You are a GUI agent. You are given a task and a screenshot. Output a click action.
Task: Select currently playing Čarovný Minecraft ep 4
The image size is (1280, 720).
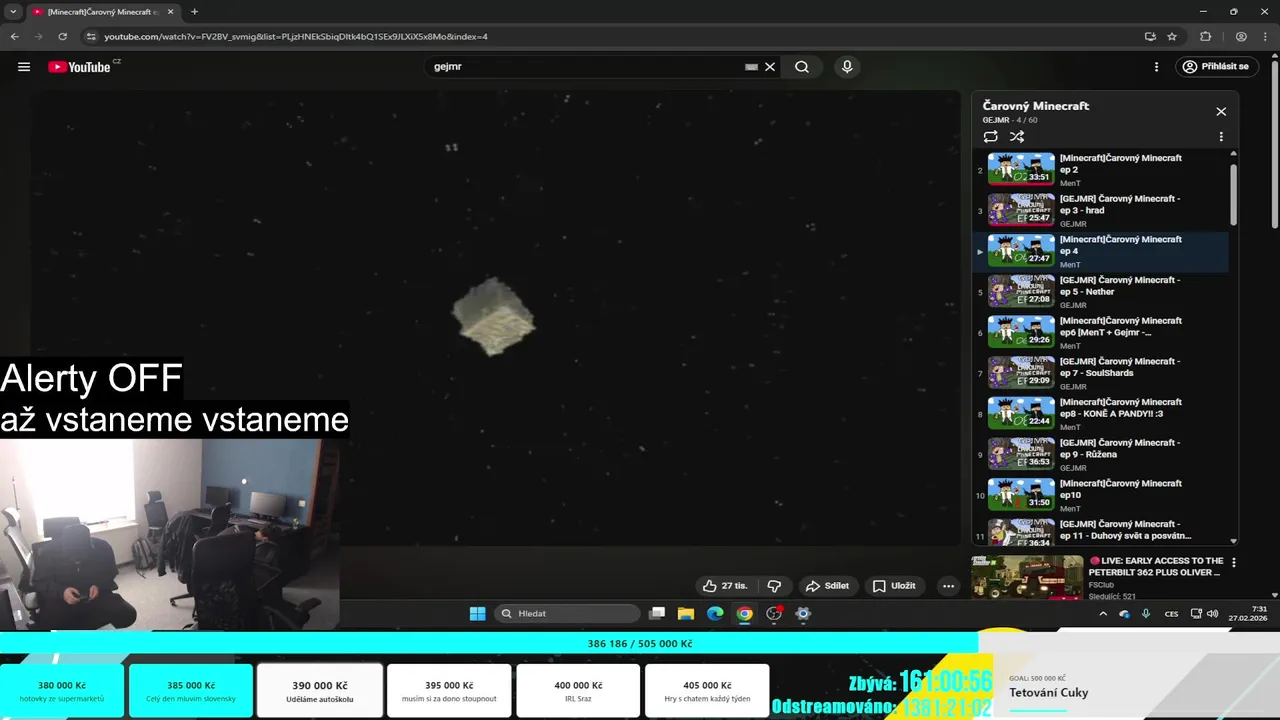tap(1100, 251)
